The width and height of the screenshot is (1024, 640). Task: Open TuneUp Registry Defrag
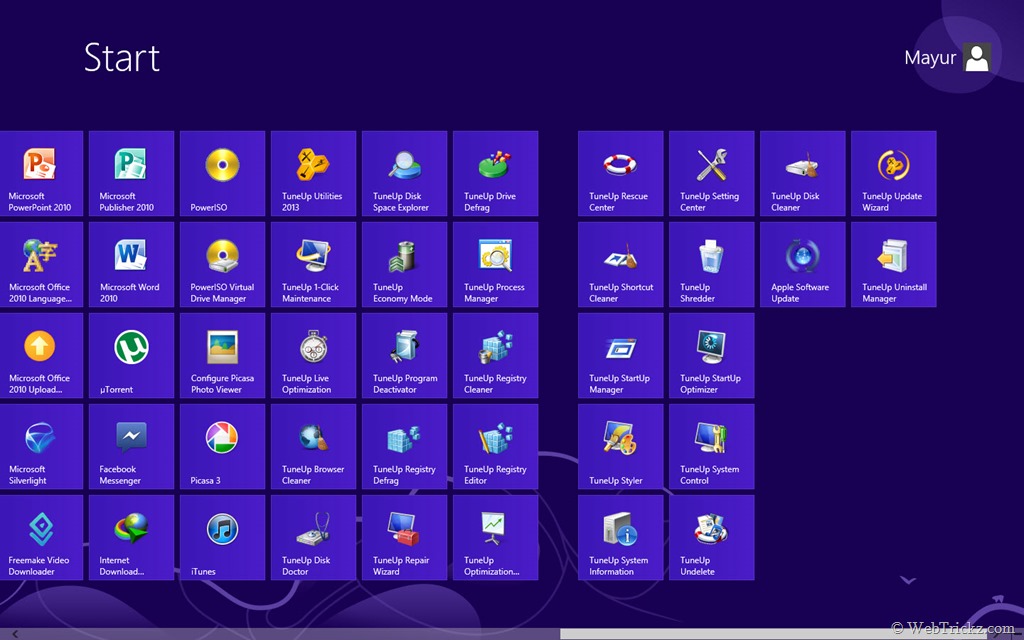click(405, 447)
